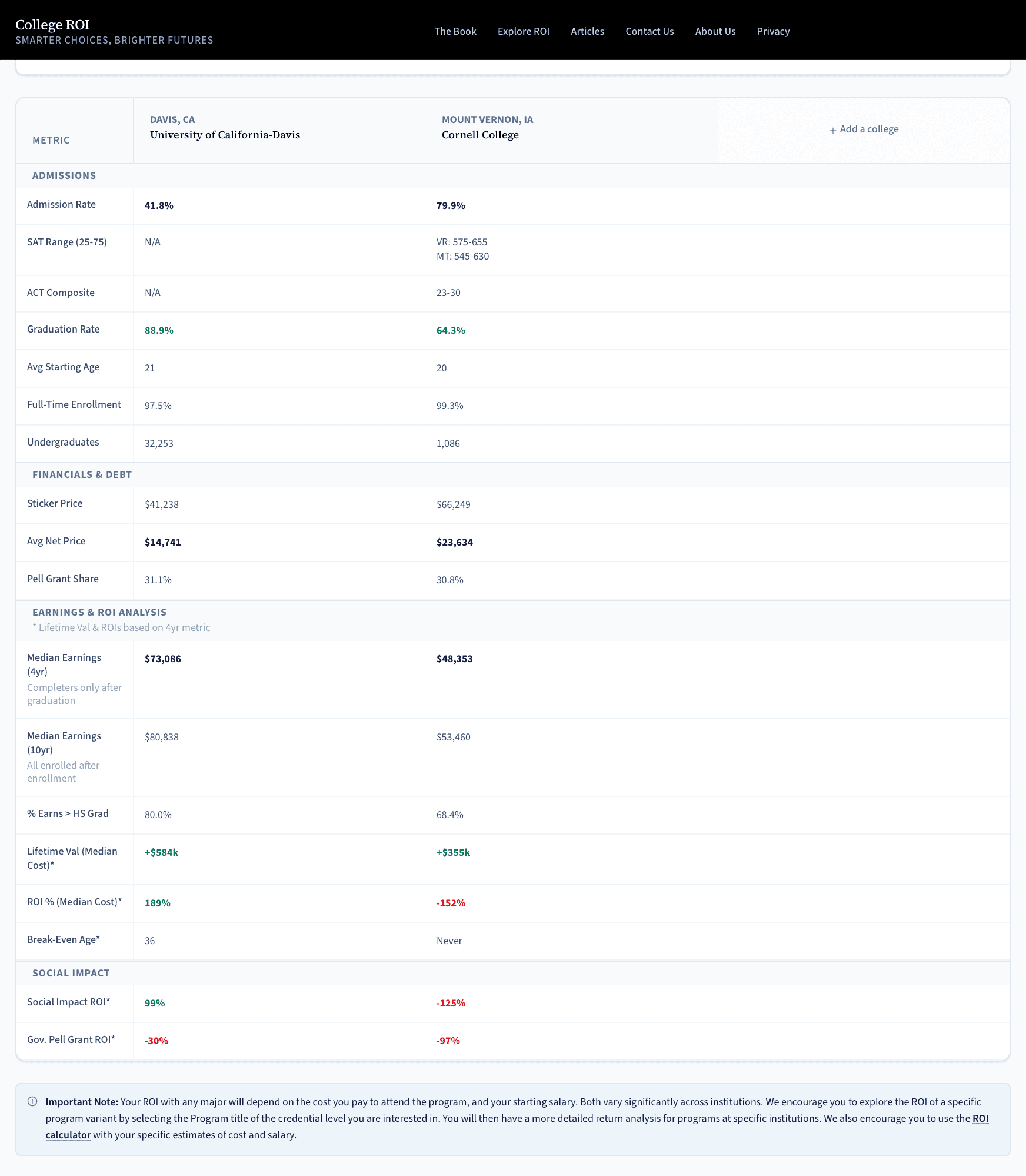1026x1176 pixels.
Task: Click the Admission Rate row label
Action: pos(61,204)
